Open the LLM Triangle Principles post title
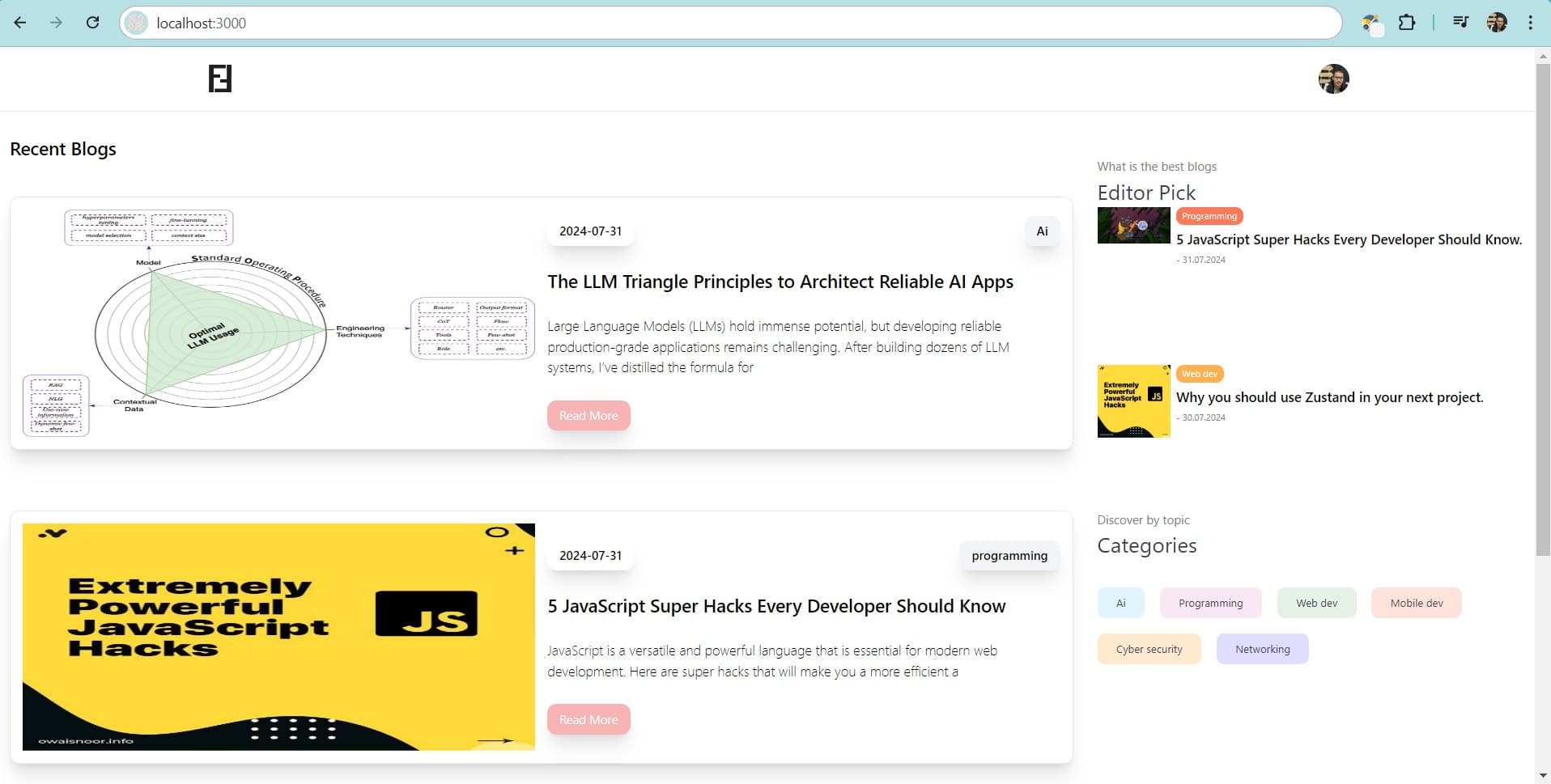This screenshot has height=784, width=1551. pos(780,282)
